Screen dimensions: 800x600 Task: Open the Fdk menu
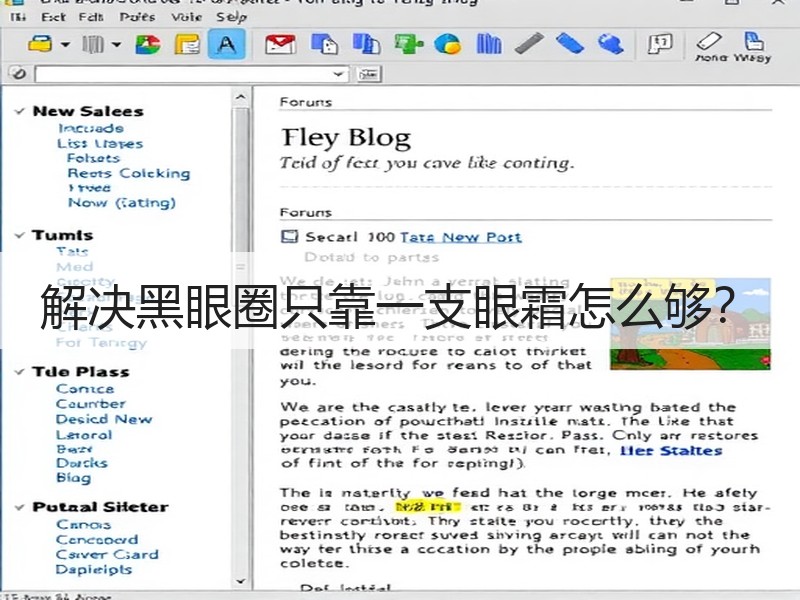(x=91, y=17)
